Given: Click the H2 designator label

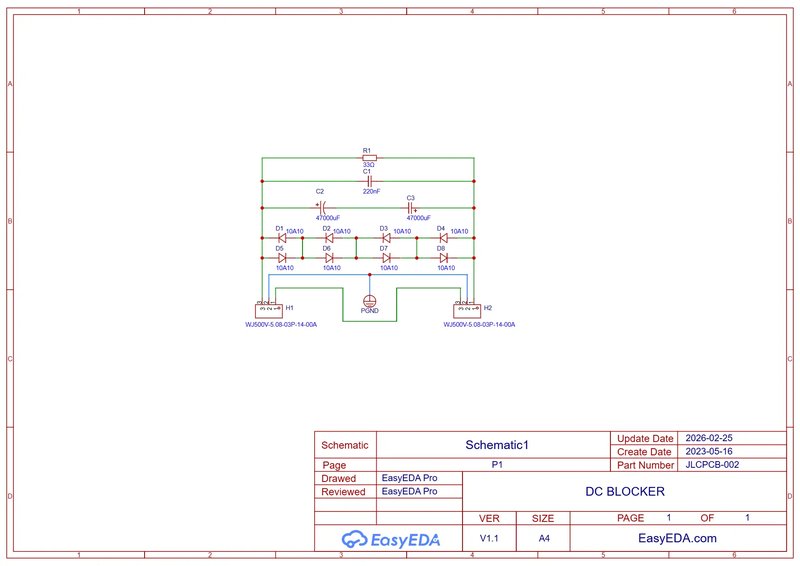Looking at the screenshot, I should pos(488,308).
